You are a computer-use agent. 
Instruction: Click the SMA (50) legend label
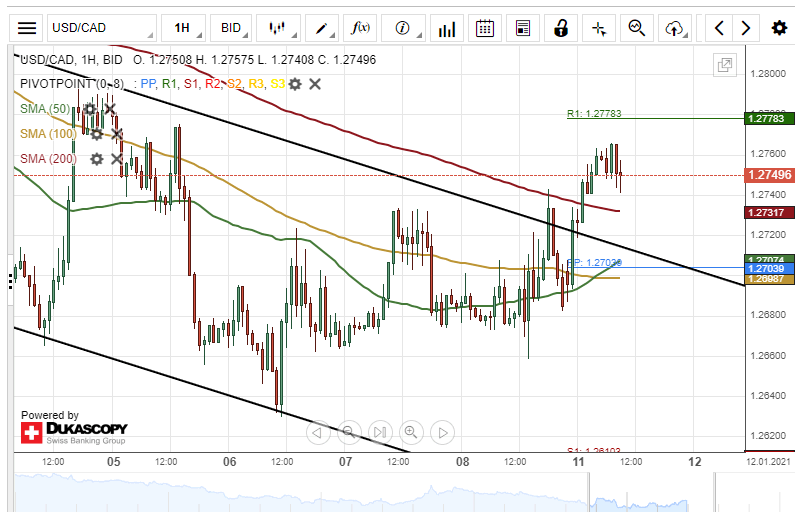(45, 109)
